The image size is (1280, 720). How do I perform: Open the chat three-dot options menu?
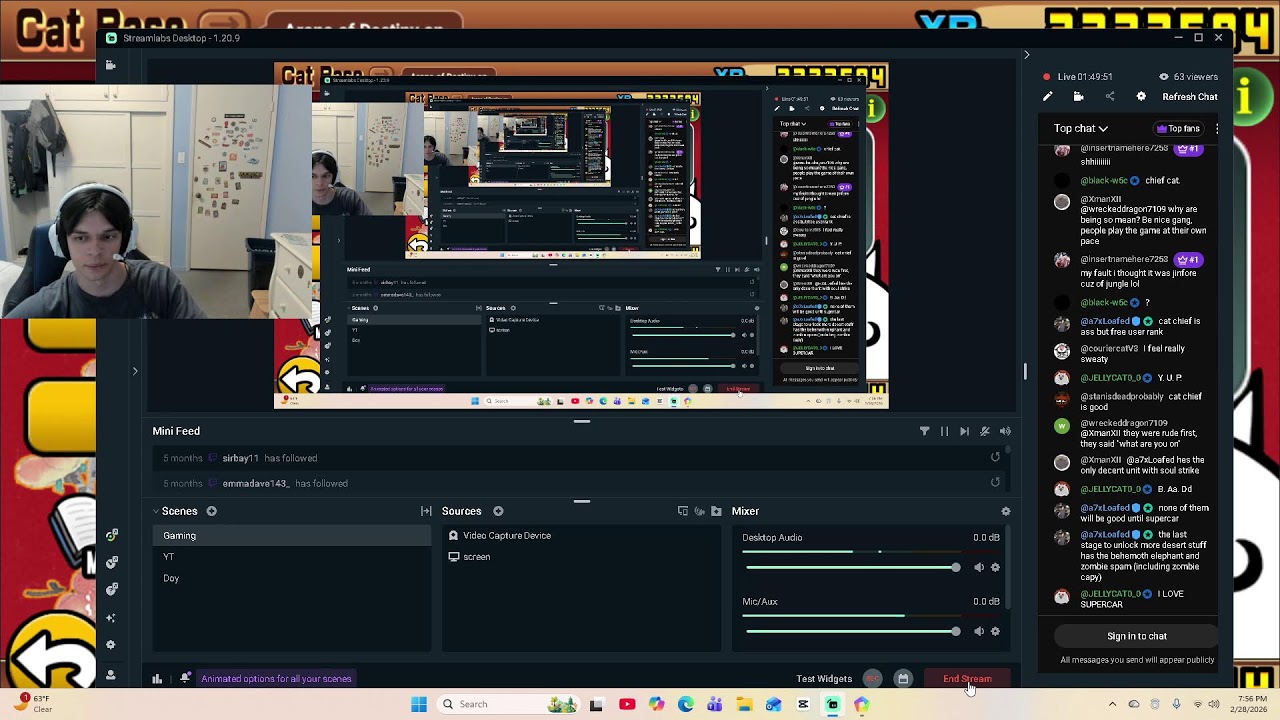1217,128
